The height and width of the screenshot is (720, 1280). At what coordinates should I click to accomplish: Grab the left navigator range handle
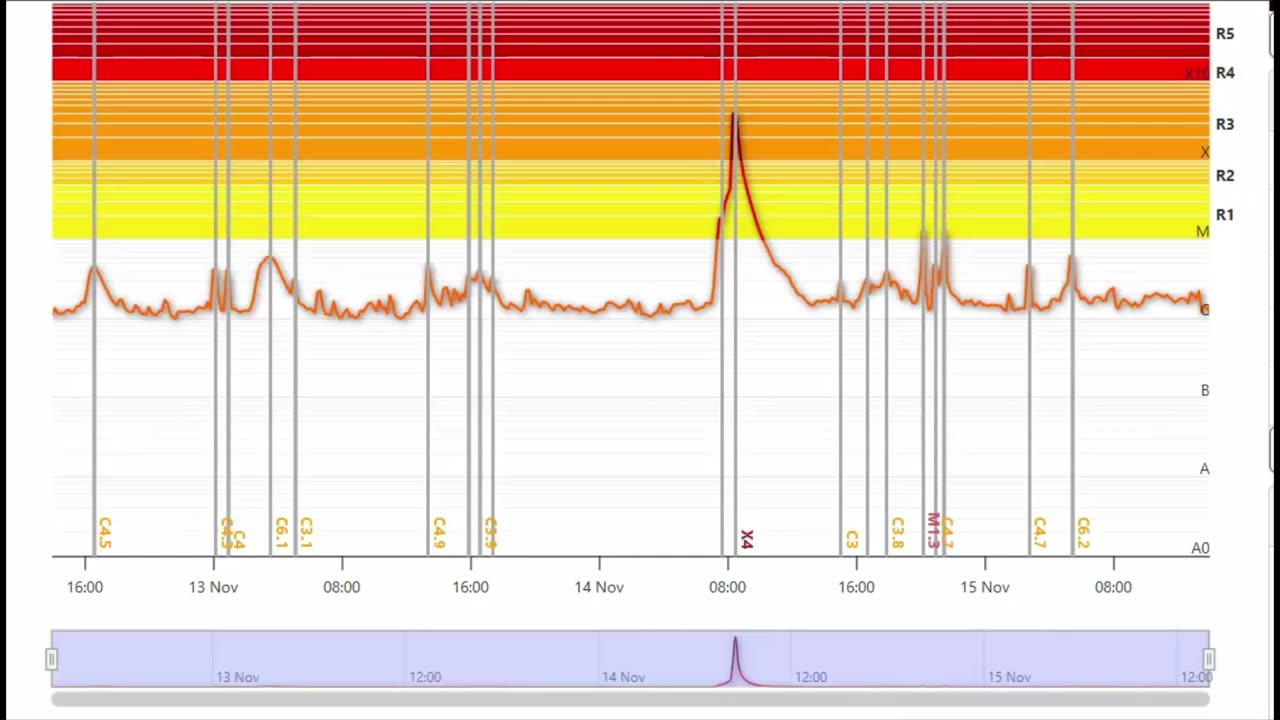(51, 659)
